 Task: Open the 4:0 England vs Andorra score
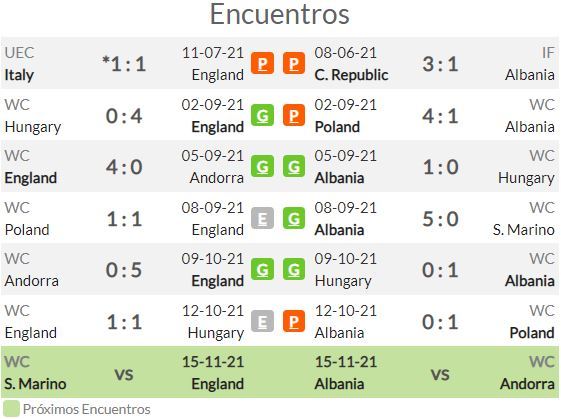(124, 167)
